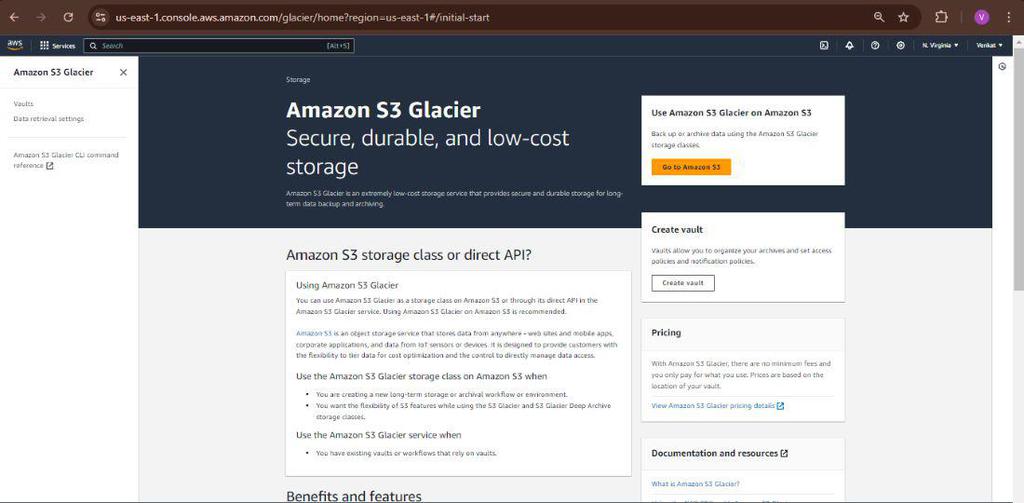Bookmark this page with the star icon
Screen dimensions: 1024x503
tap(903, 17)
